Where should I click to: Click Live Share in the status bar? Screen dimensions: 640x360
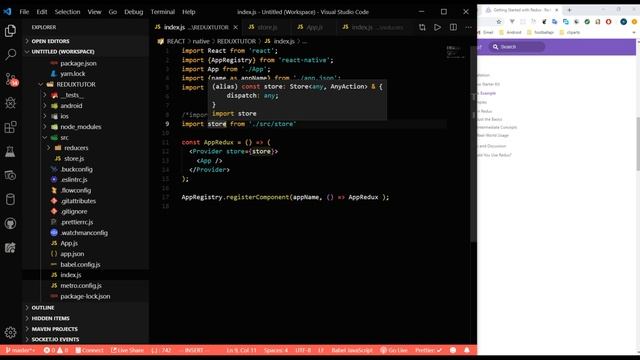[x=127, y=350]
